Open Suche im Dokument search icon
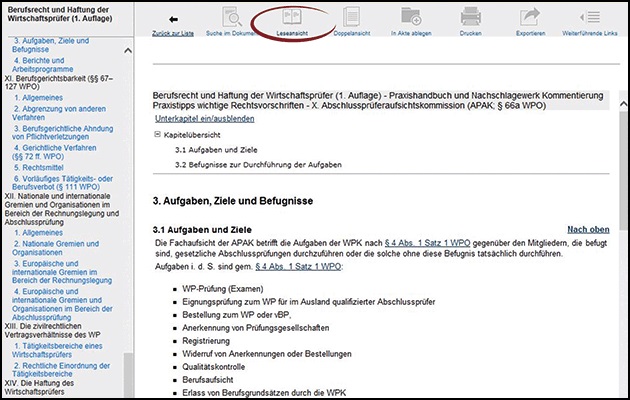Viewport: 630px width, 400px height. coord(228,18)
